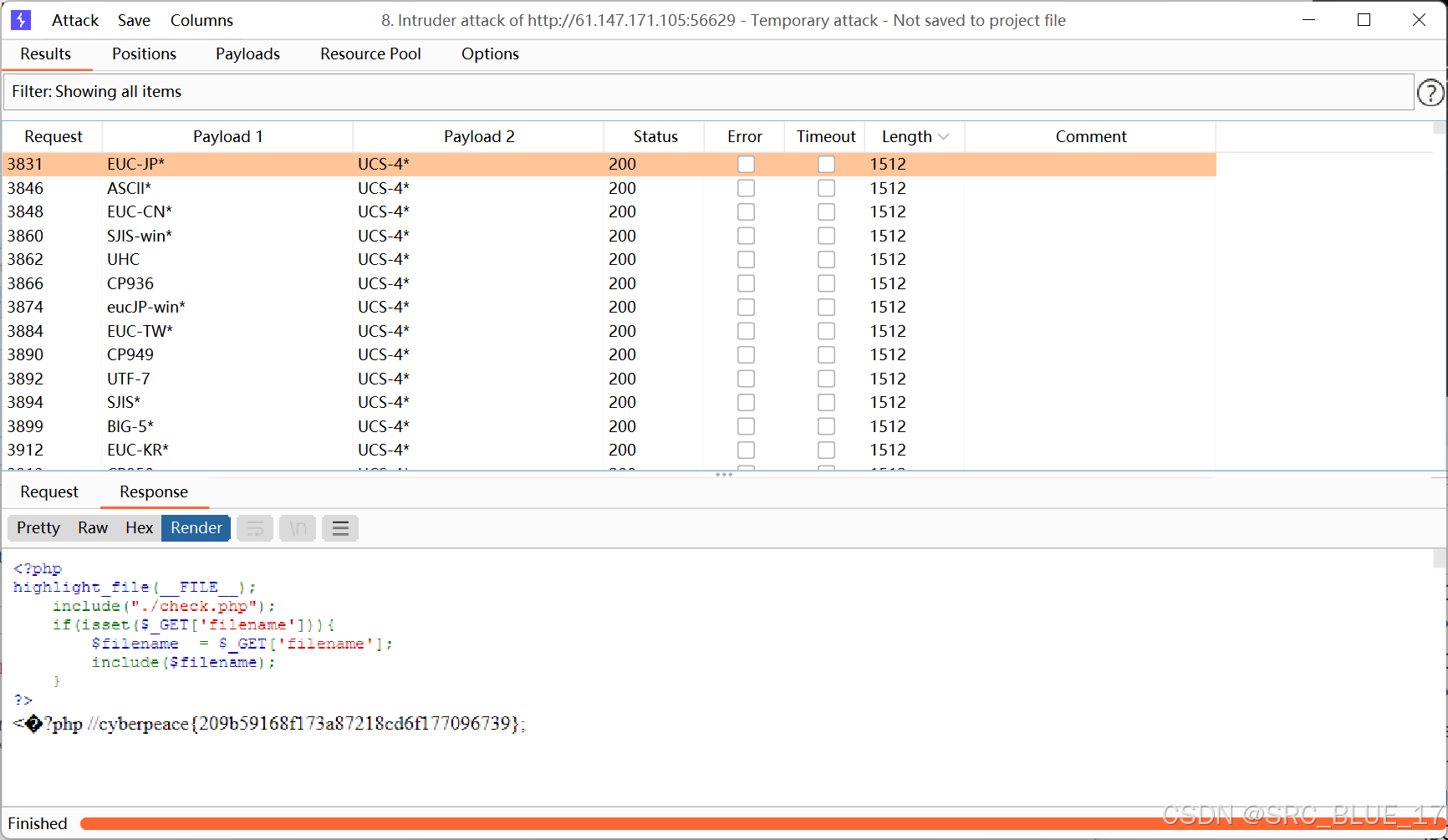1448x840 pixels.
Task: Switch to the Request message tab
Action: pyautogui.click(x=49, y=492)
